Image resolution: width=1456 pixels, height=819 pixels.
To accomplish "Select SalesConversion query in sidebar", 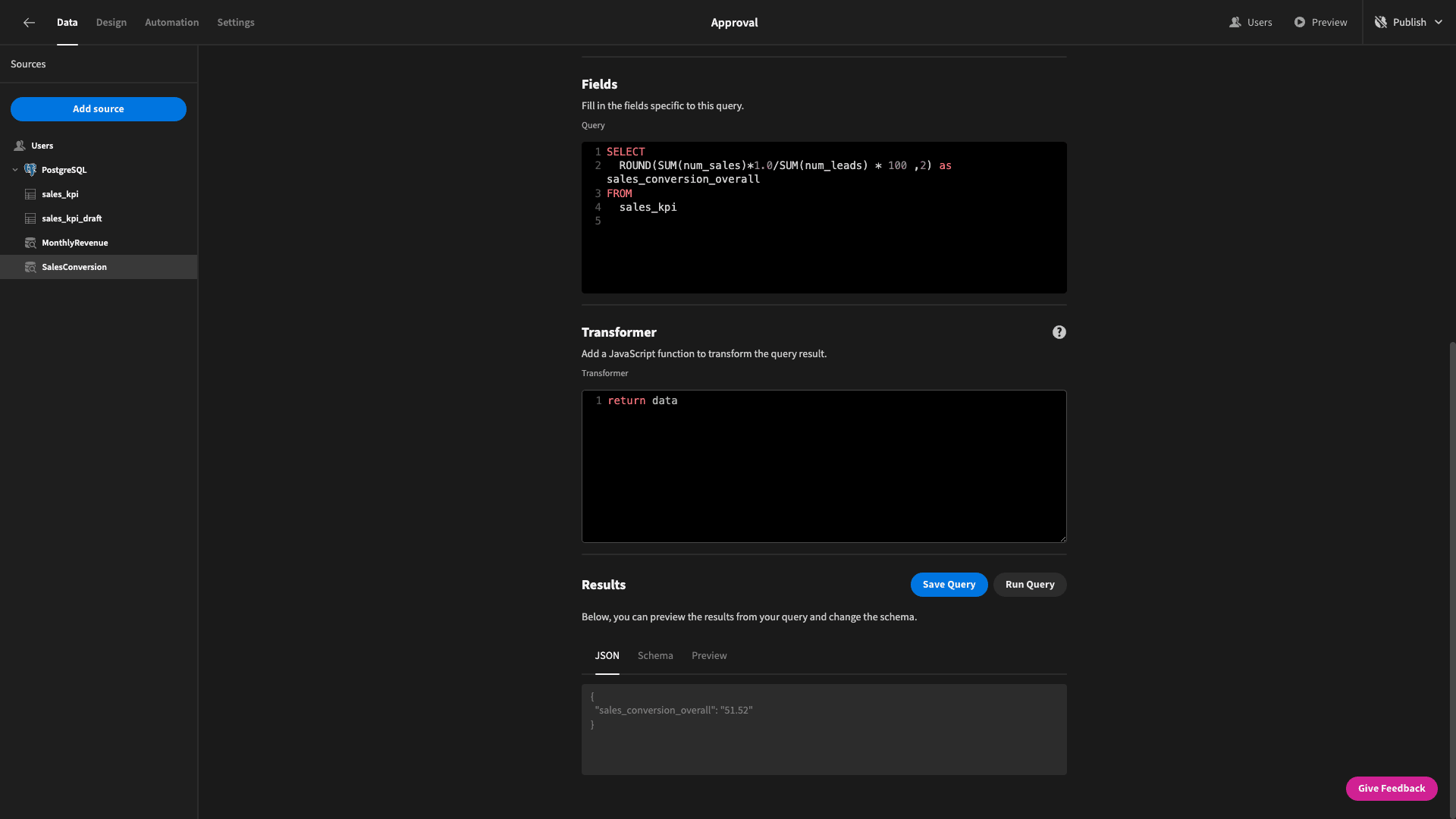I will (x=99, y=267).
